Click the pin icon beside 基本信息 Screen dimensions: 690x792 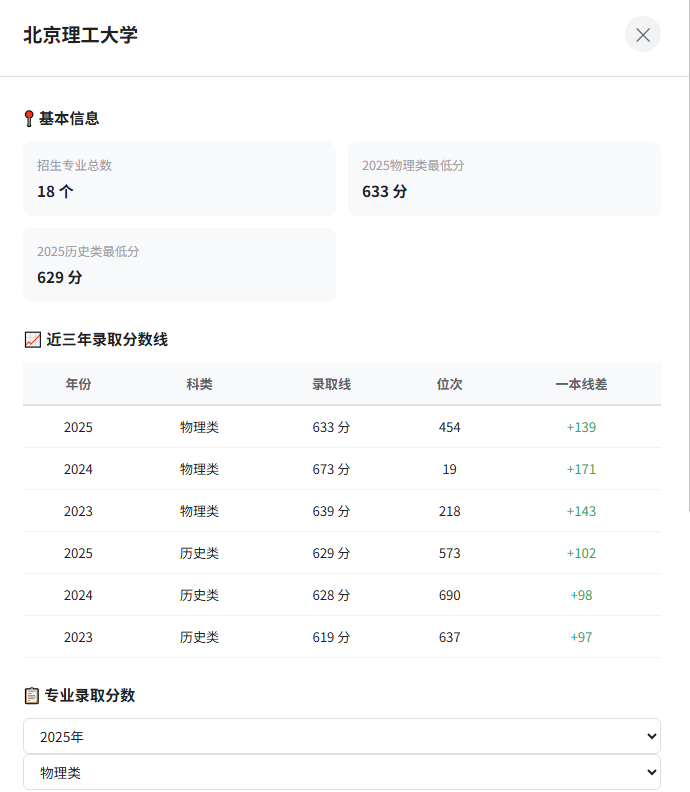[x=29, y=119]
